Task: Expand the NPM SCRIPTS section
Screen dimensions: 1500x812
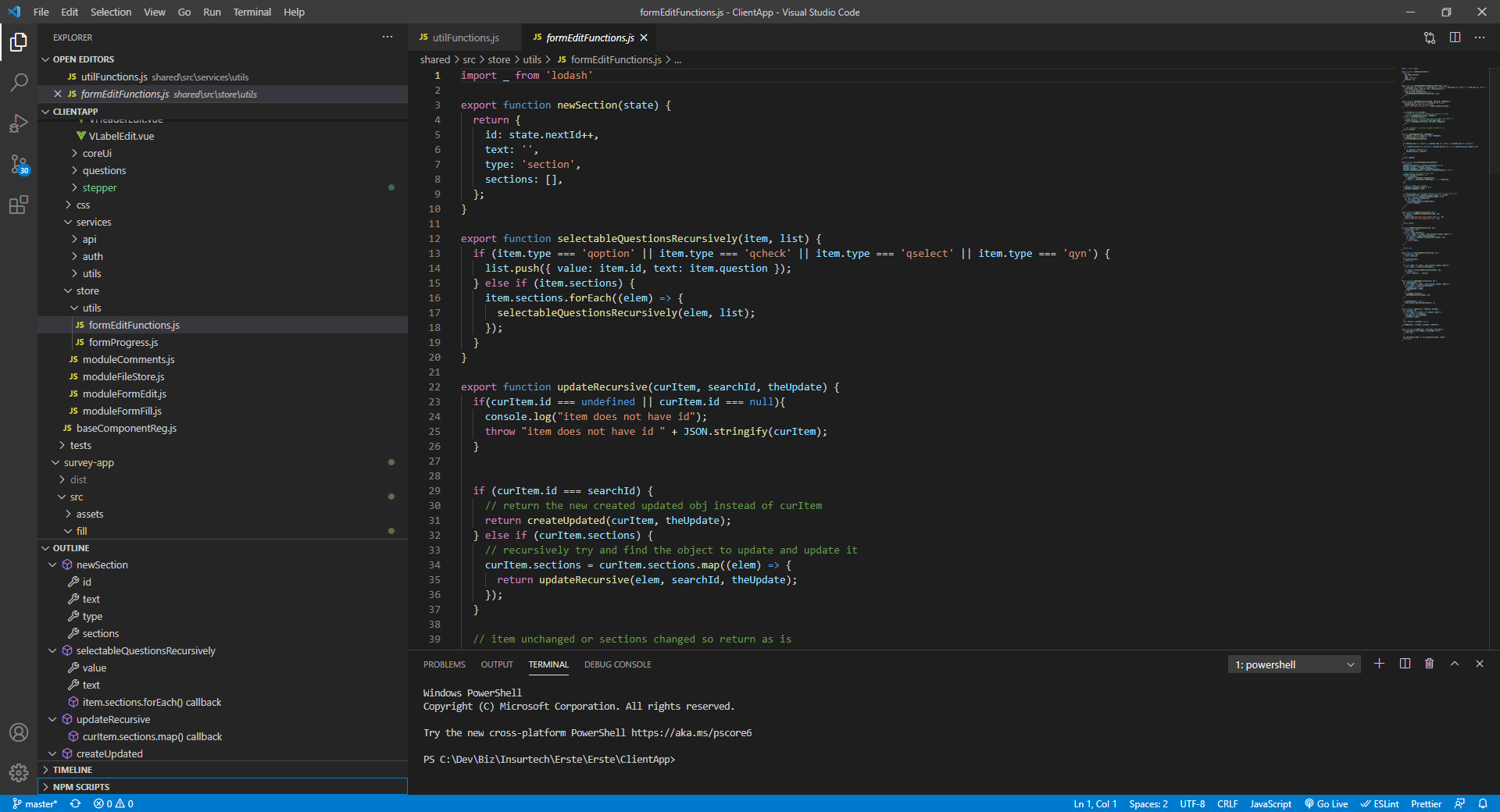Action: pos(81,787)
